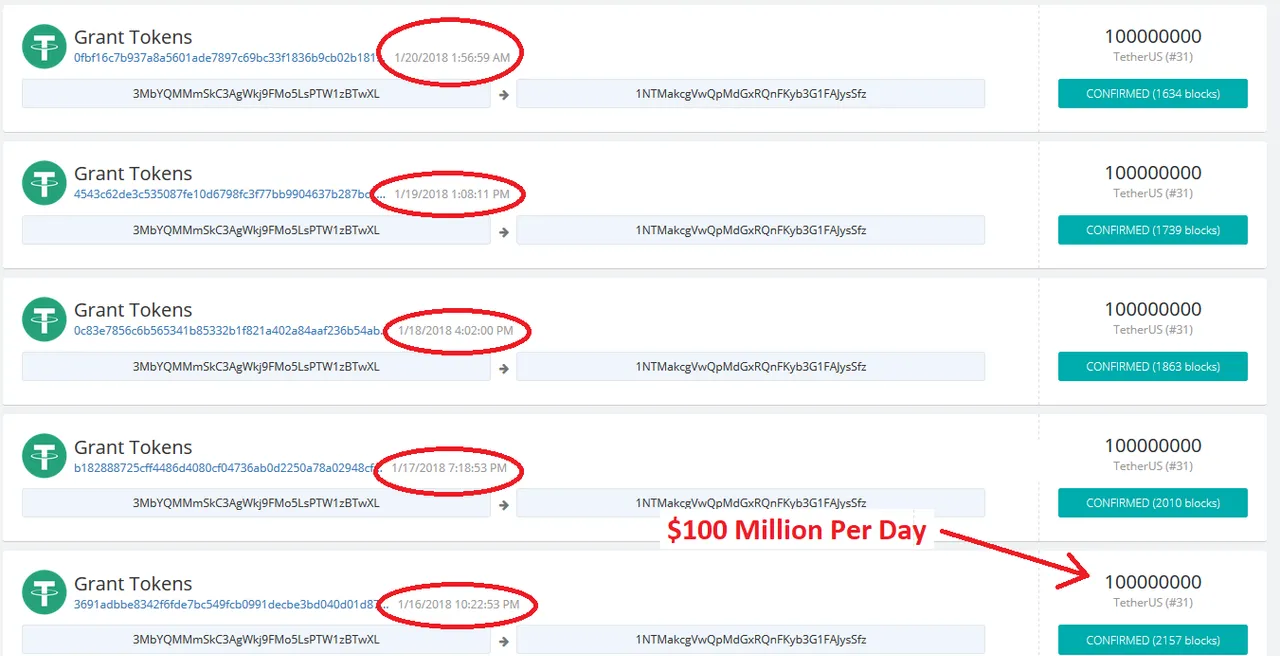The width and height of the screenshot is (1280, 656).
Task: Click the Grant Tokens title dated 1/16/2018
Action: [133, 584]
